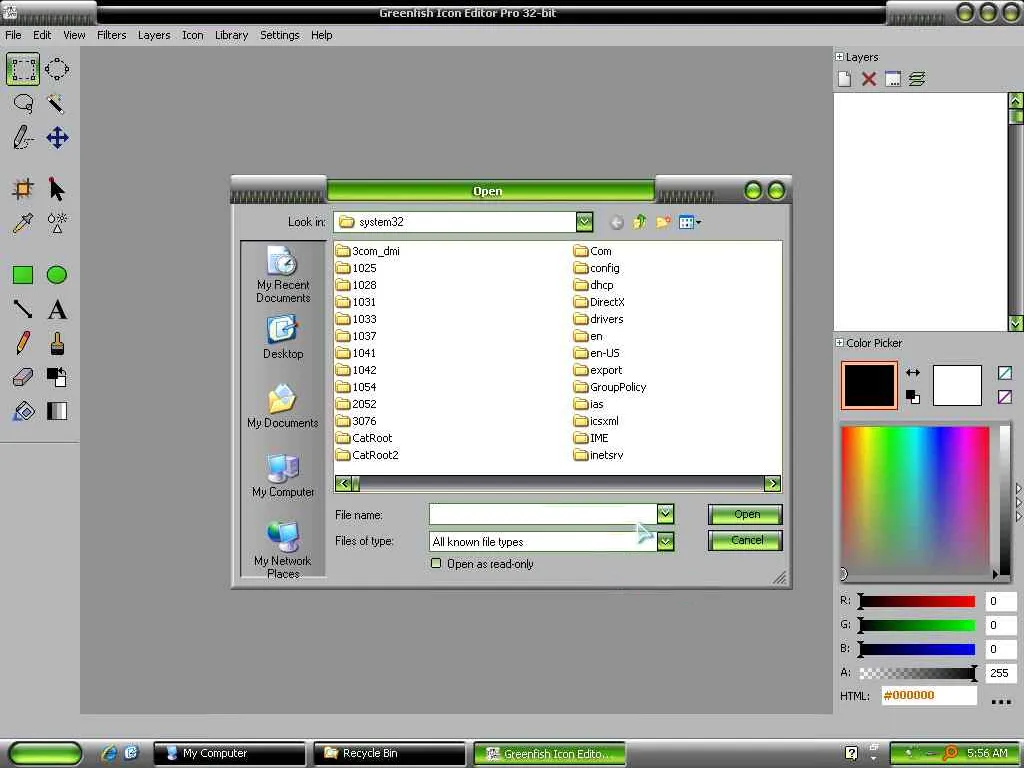Viewport: 1024px width, 768px height.
Task: Select the Ellipse Select tool
Action: (57, 69)
